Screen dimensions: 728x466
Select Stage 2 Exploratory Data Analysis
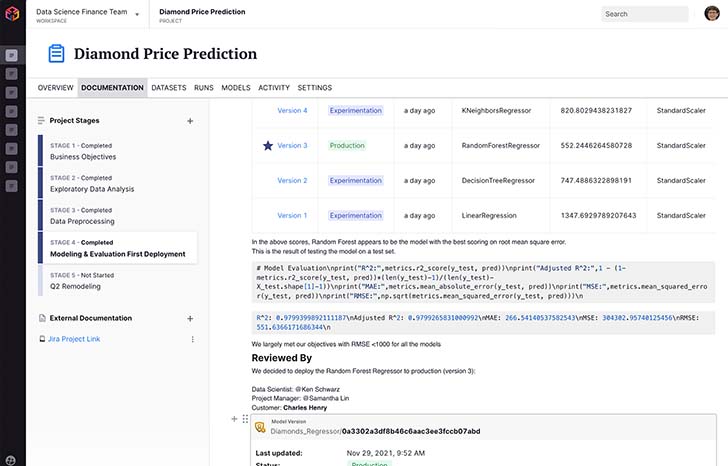pyautogui.click(x=118, y=183)
